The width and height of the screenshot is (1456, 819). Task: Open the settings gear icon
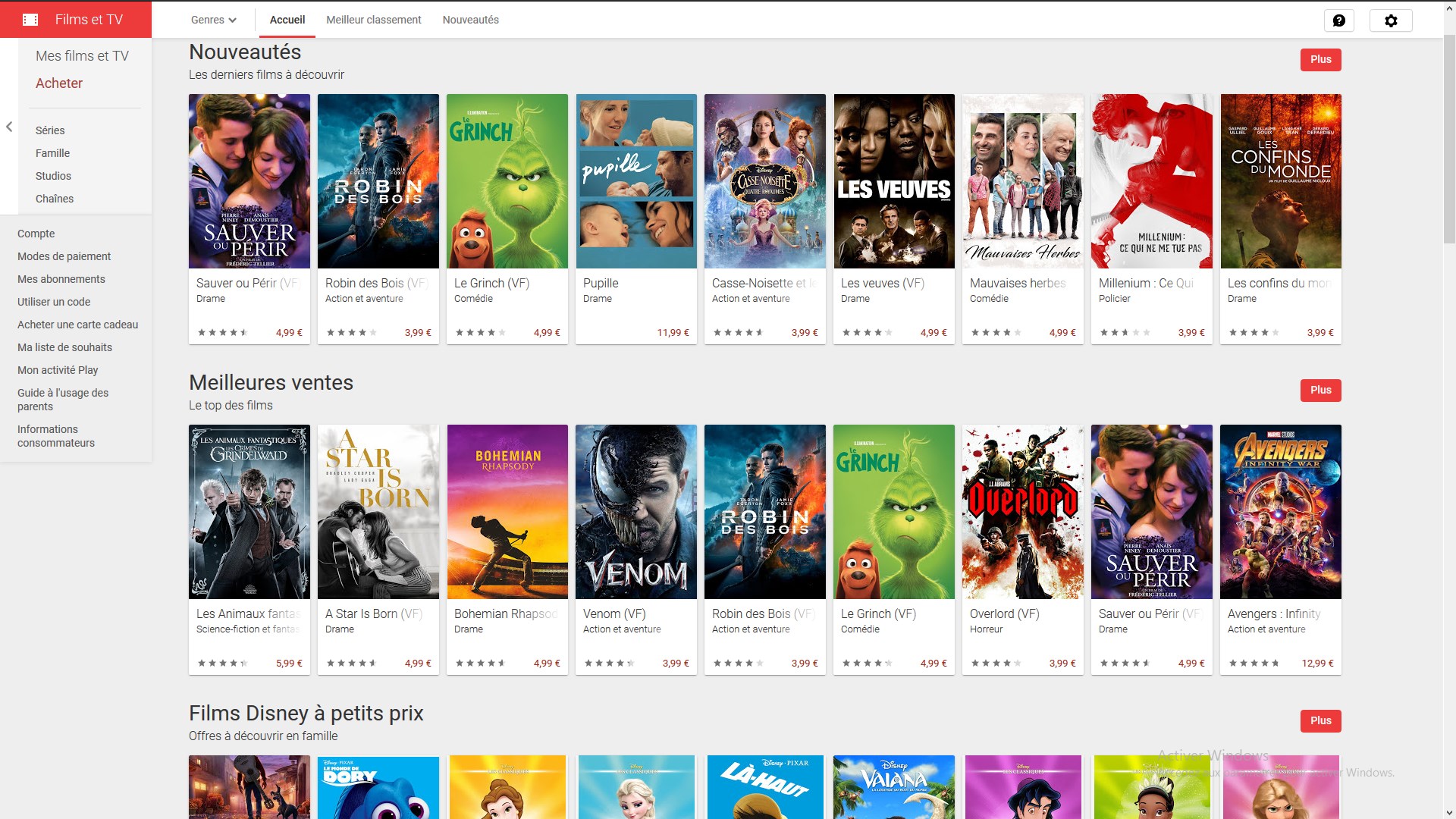pos(1392,20)
